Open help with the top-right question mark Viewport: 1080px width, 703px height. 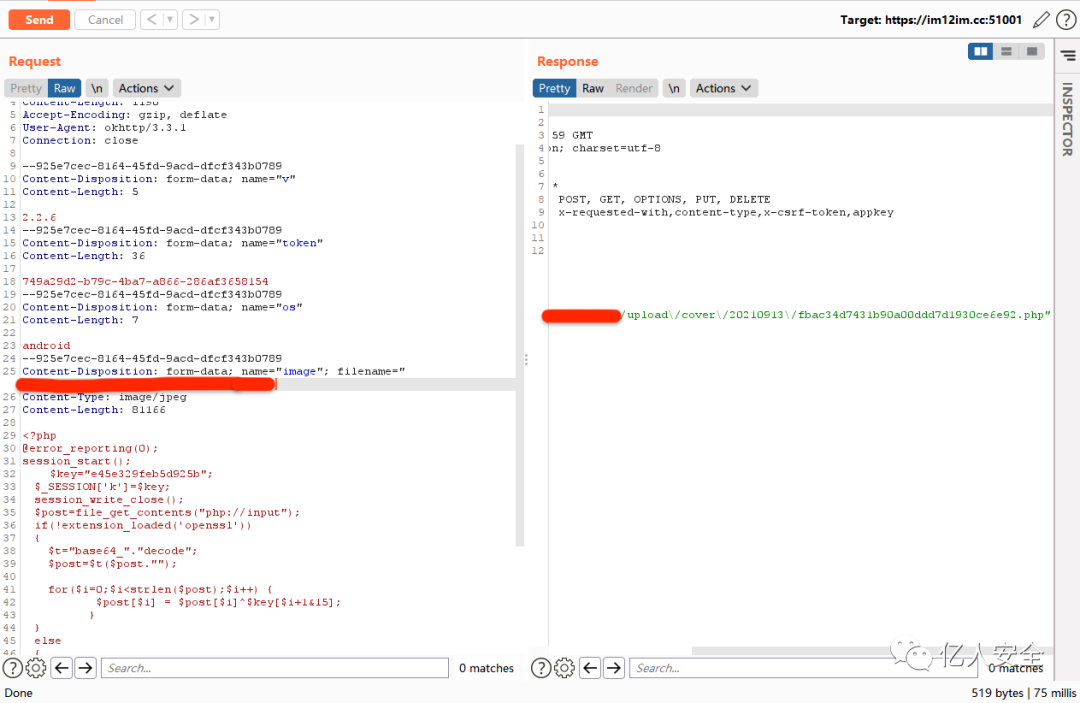1066,20
